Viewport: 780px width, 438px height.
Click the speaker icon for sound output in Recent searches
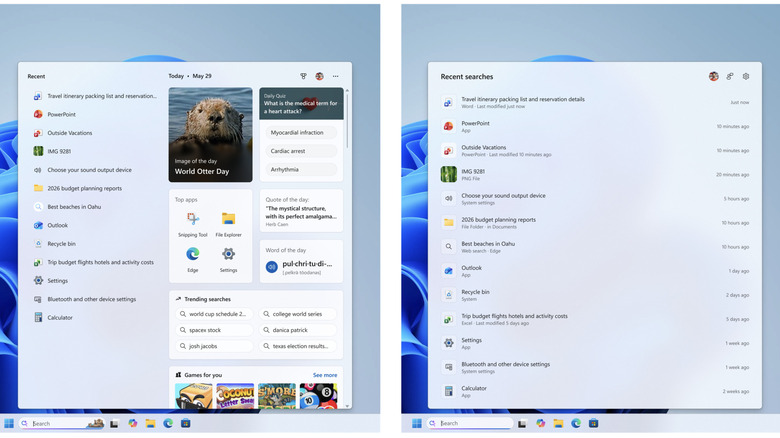pos(448,199)
